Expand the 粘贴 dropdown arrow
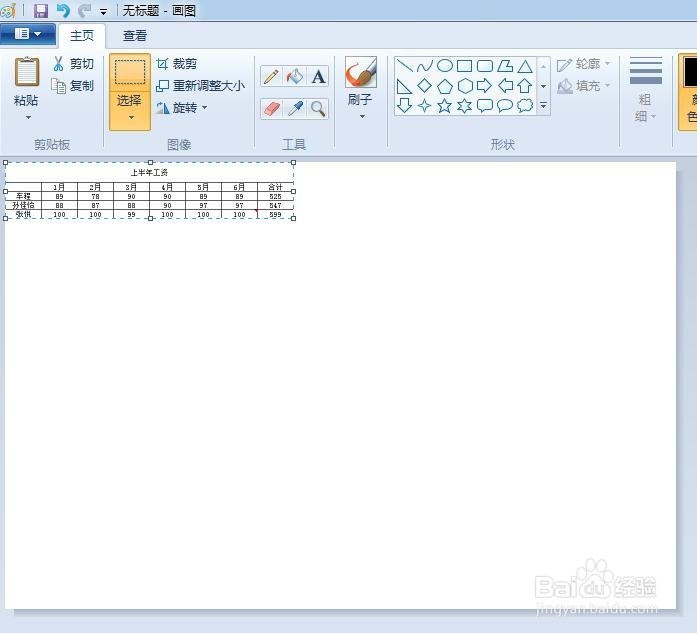697x633 pixels. click(x=28, y=117)
